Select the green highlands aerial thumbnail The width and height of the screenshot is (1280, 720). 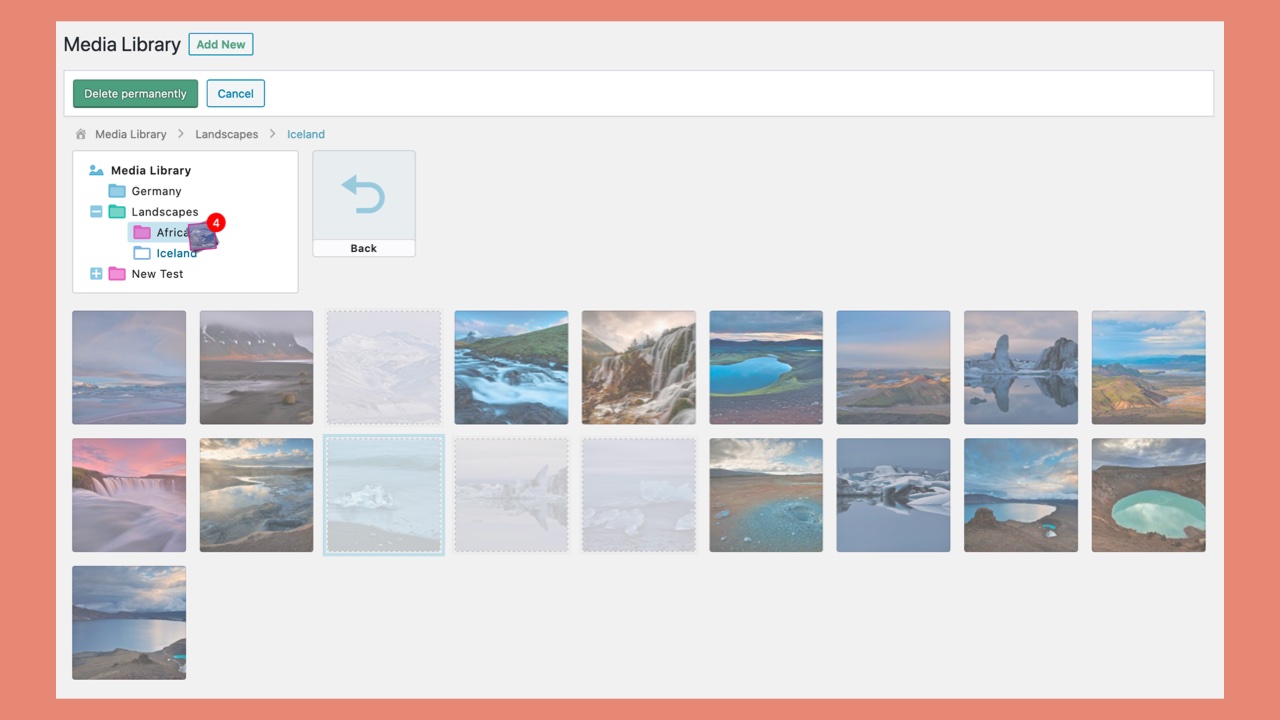[x=1148, y=368]
